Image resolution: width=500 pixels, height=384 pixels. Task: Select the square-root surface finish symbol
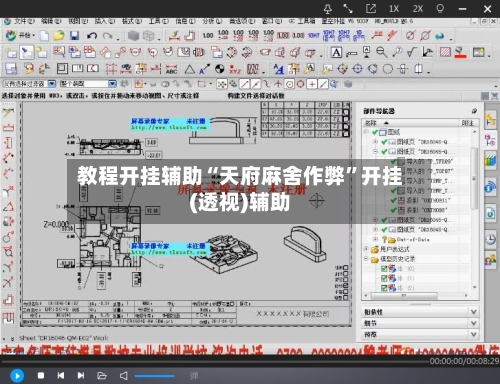[412, 52]
